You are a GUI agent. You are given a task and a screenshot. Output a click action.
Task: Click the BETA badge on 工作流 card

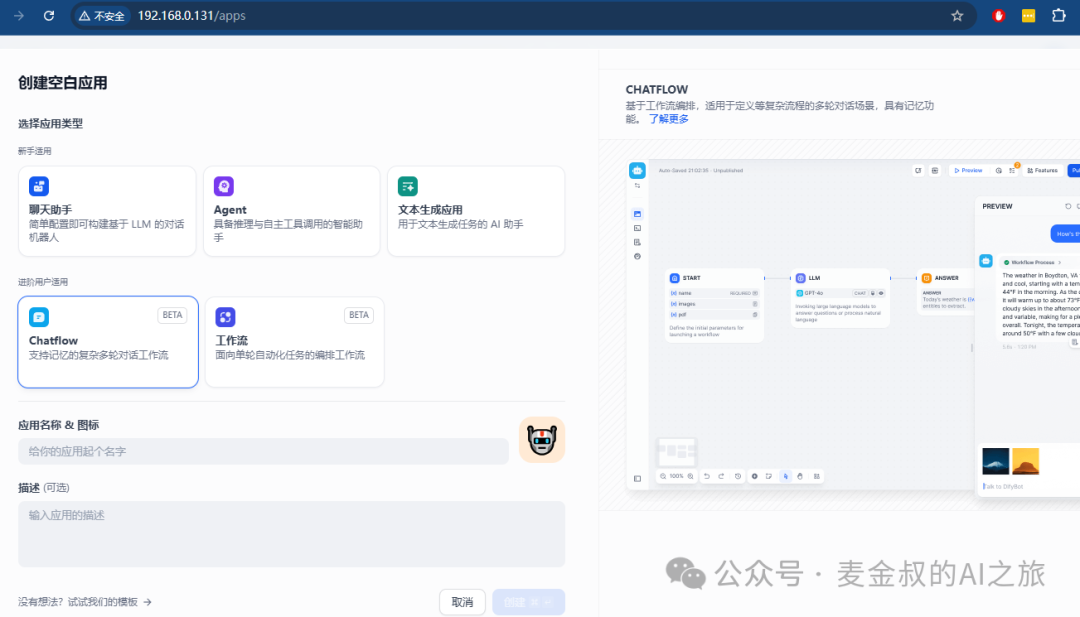pos(359,315)
